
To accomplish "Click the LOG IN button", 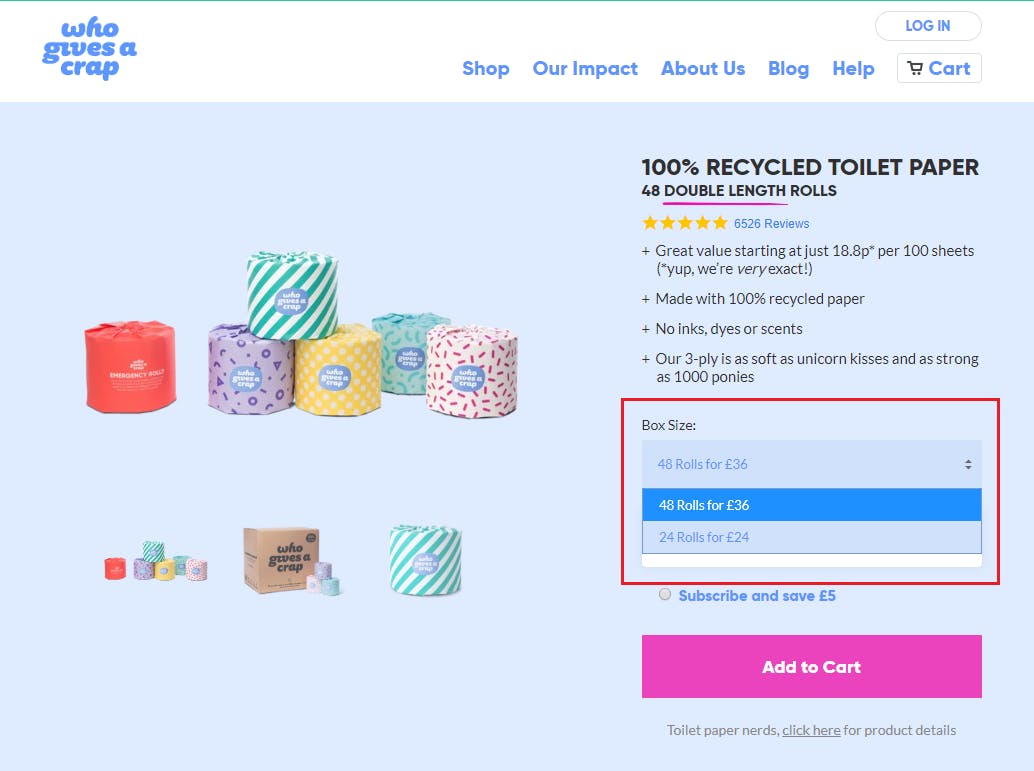I will (x=928, y=26).
